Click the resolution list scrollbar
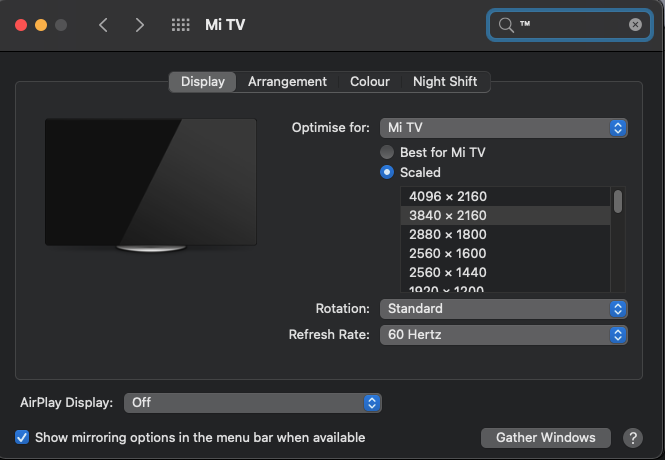 pyautogui.click(x=618, y=201)
